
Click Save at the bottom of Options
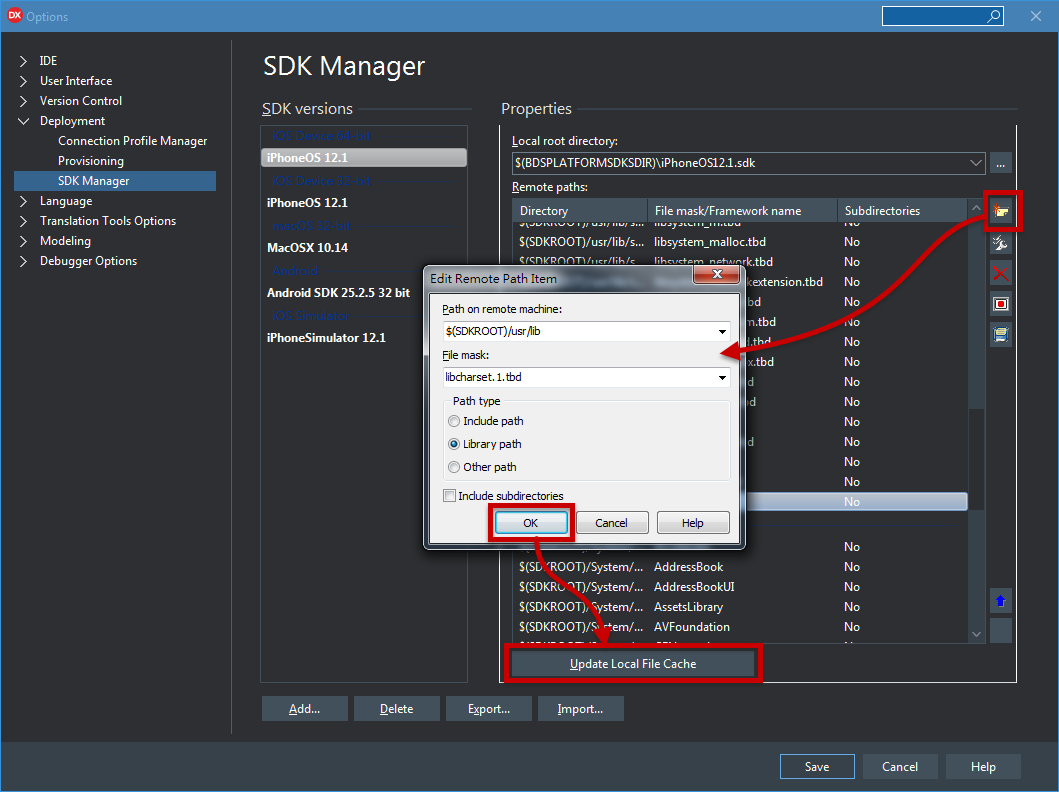817,767
